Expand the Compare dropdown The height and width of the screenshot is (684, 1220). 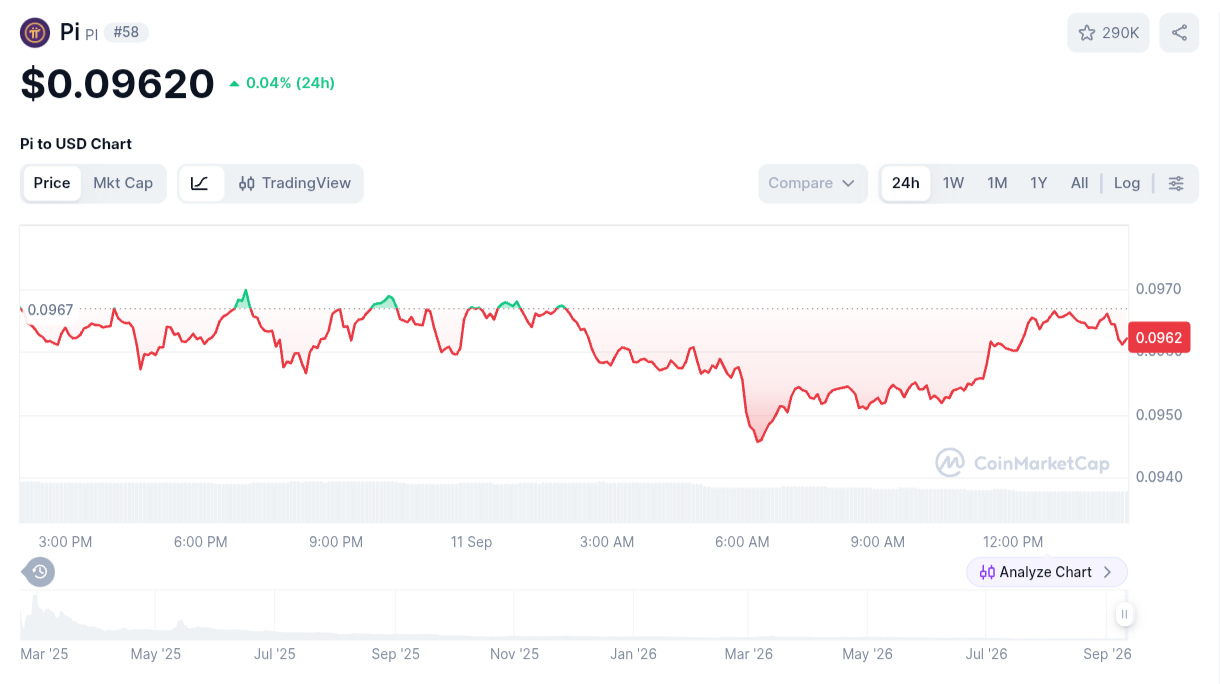[813, 183]
